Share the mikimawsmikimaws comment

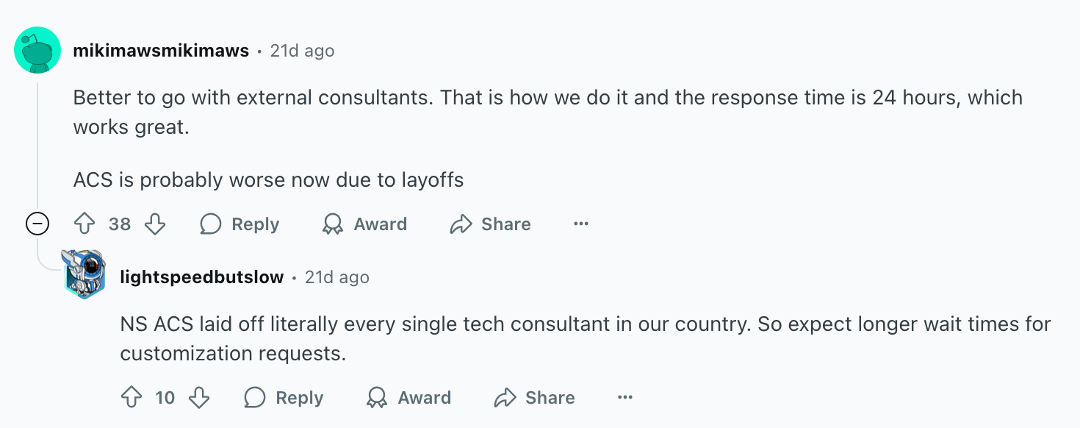[490, 224]
